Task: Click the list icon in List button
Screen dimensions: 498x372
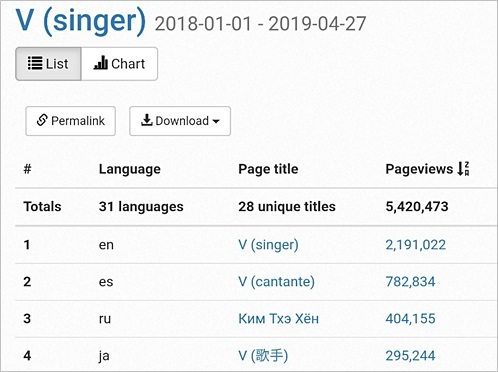Action: (x=35, y=63)
